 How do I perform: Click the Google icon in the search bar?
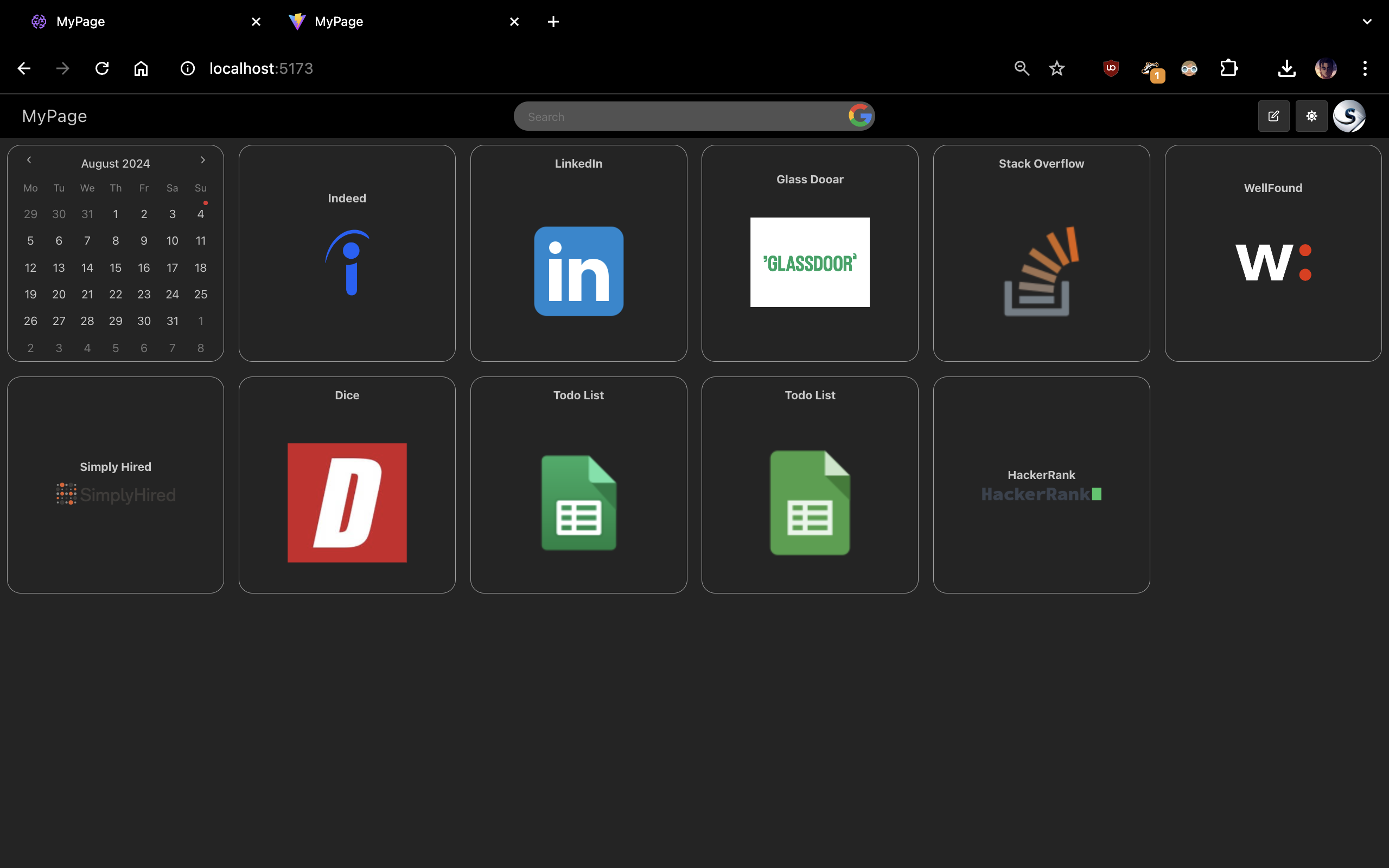[x=859, y=116]
